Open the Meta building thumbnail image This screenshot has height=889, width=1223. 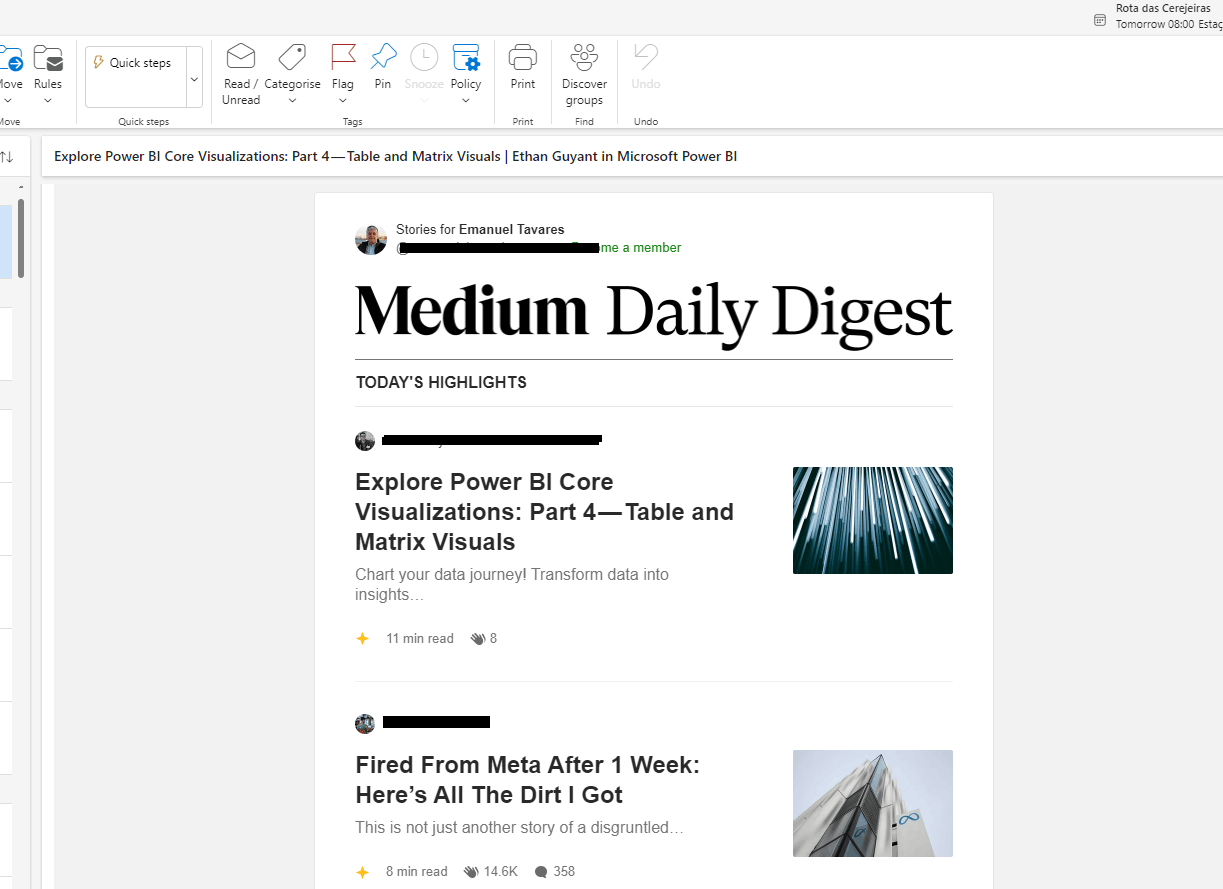(x=873, y=803)
